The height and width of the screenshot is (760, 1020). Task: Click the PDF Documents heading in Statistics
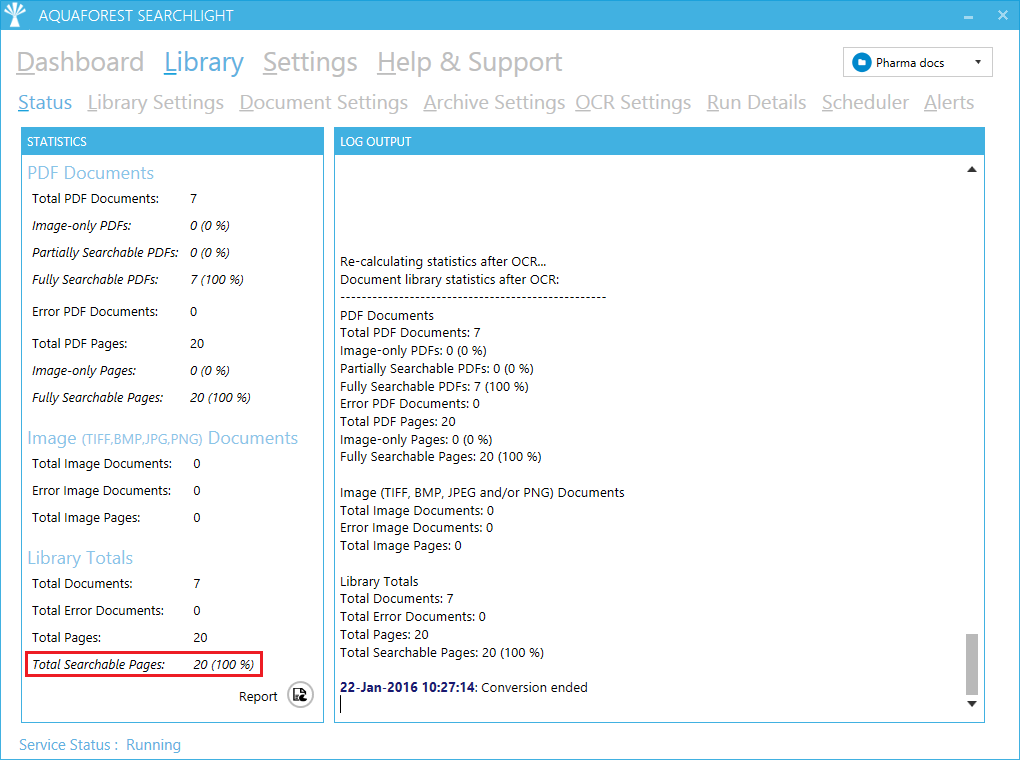[90, 173]
